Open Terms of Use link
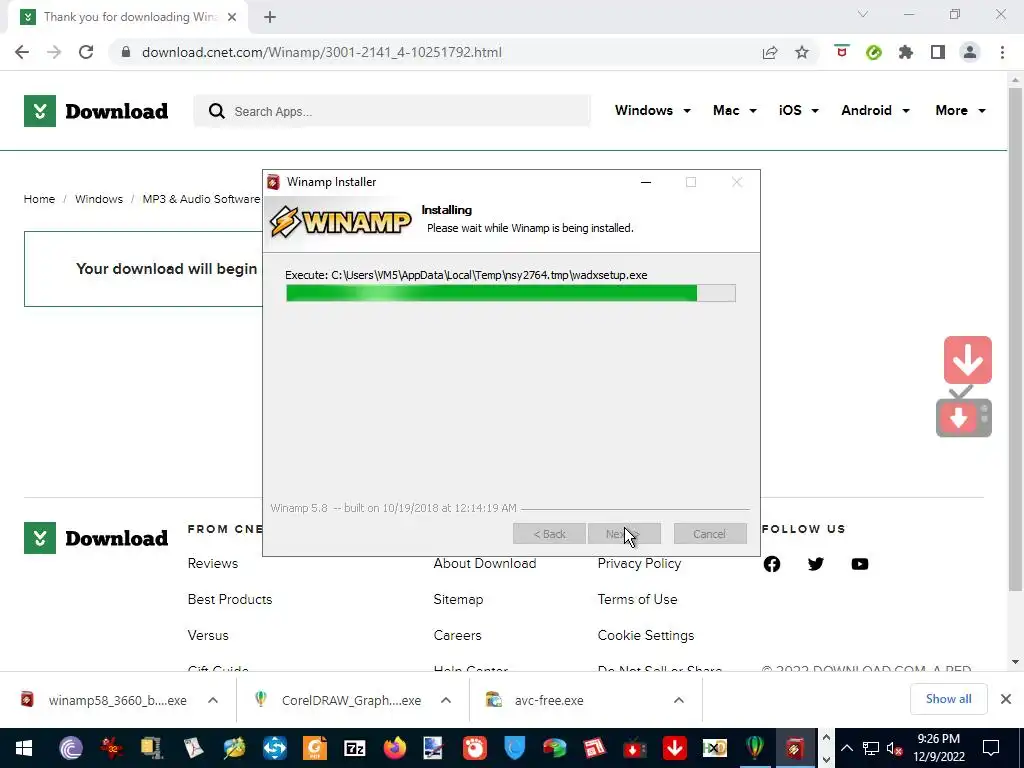Screen dimensions: 1024x768 point(637,600)
